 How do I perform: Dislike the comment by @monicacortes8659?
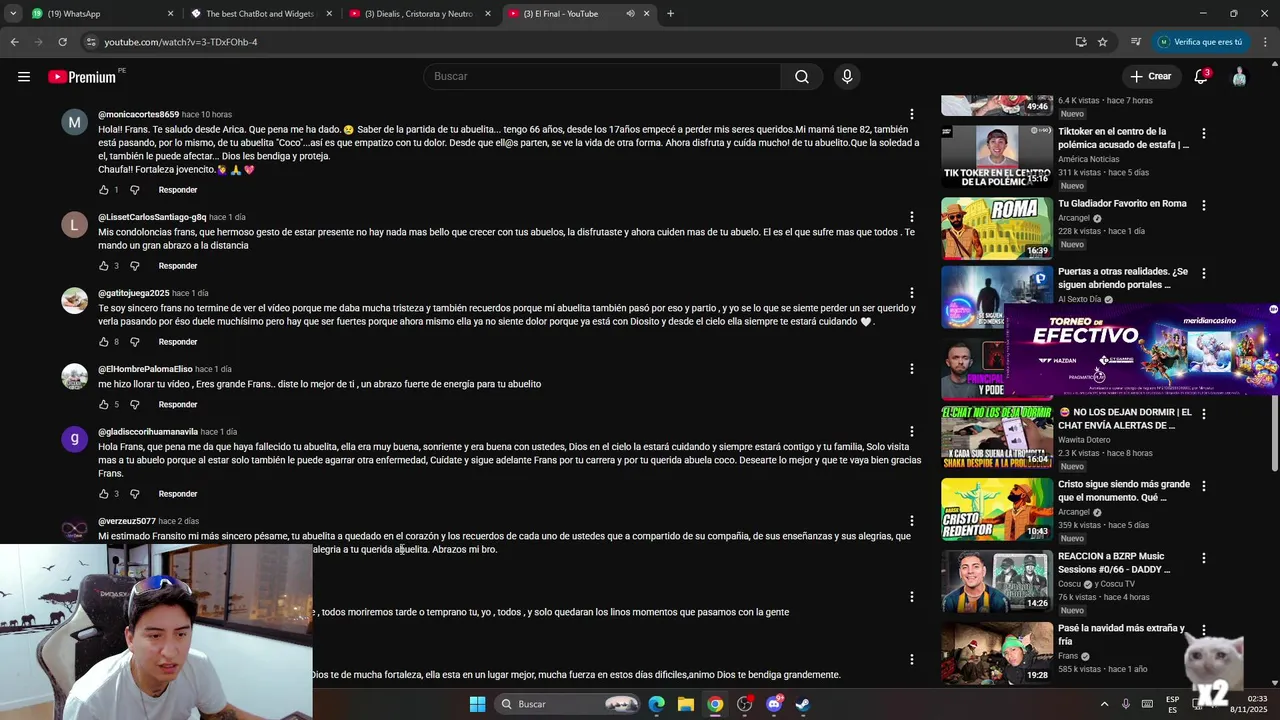pyautogui.click(x=135, y=190)
